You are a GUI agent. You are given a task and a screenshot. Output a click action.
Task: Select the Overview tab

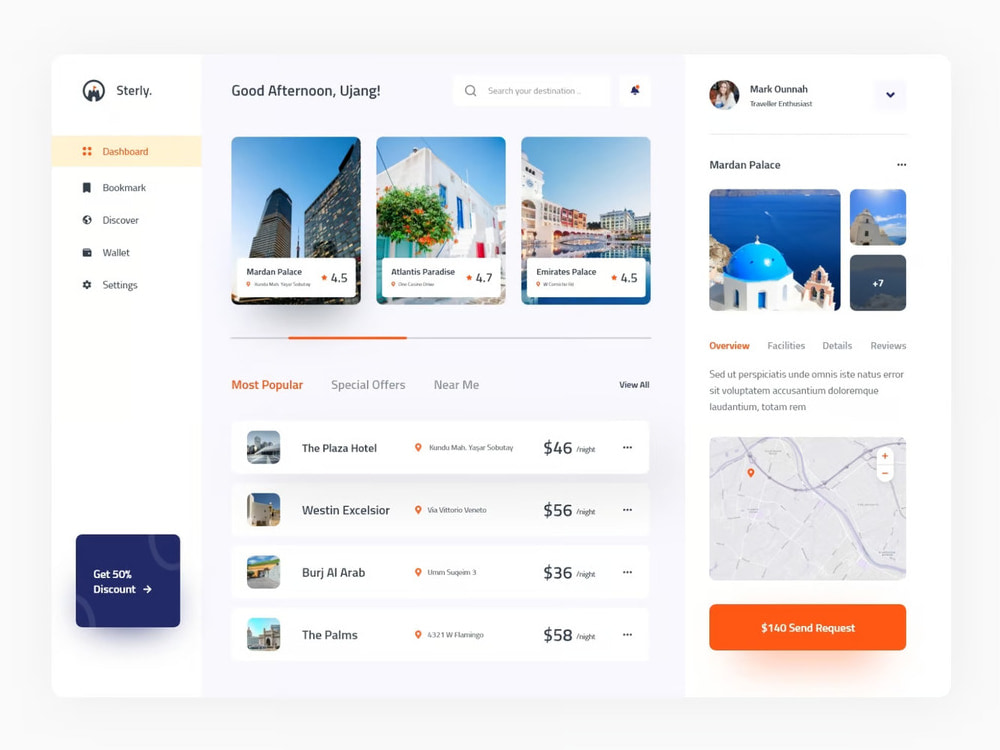click(x=729, y=346)
